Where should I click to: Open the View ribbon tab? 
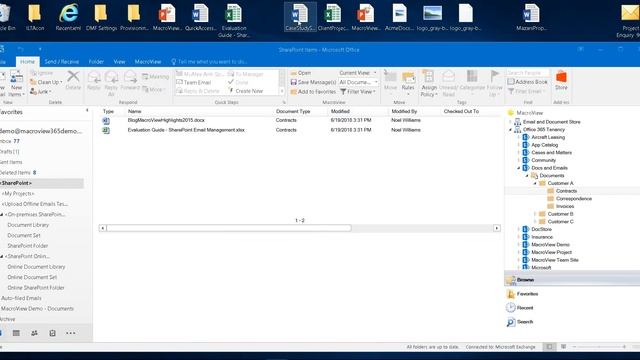tap(119, 62)
